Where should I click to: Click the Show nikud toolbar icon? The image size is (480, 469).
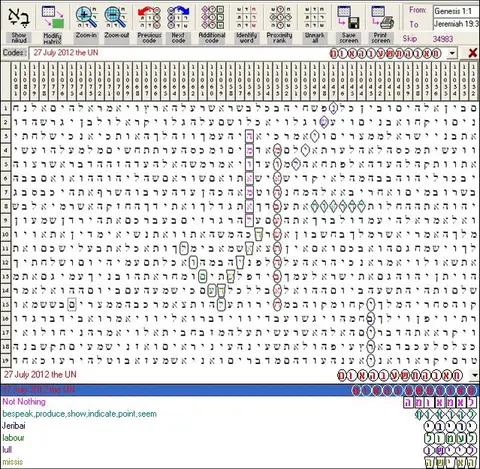pyautogui.click(x=19, y=17)
